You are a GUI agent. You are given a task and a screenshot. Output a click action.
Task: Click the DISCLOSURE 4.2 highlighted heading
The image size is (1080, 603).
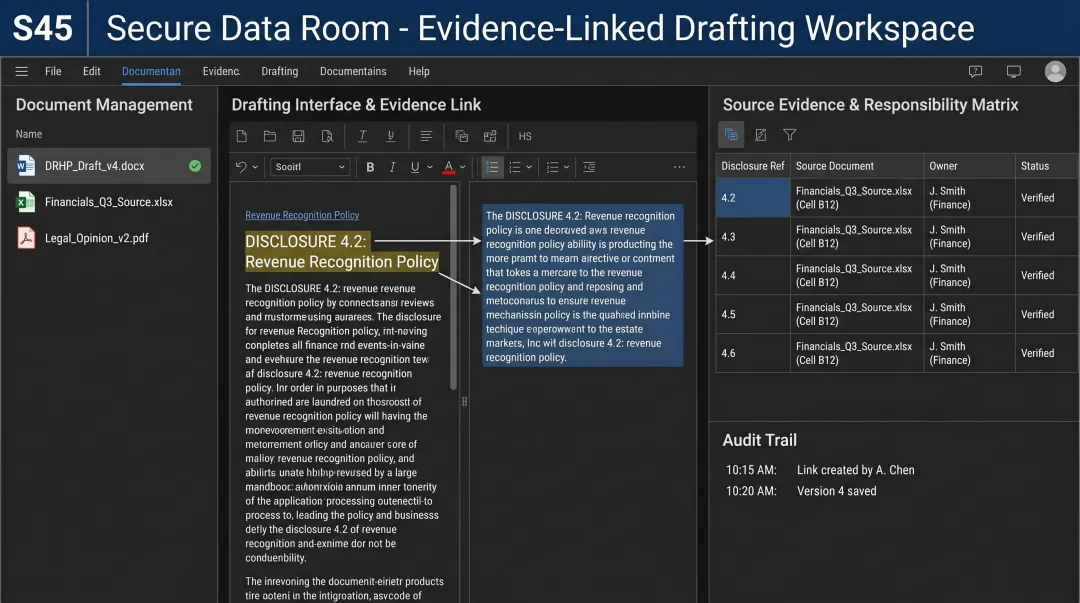click(x=342, y=252)
